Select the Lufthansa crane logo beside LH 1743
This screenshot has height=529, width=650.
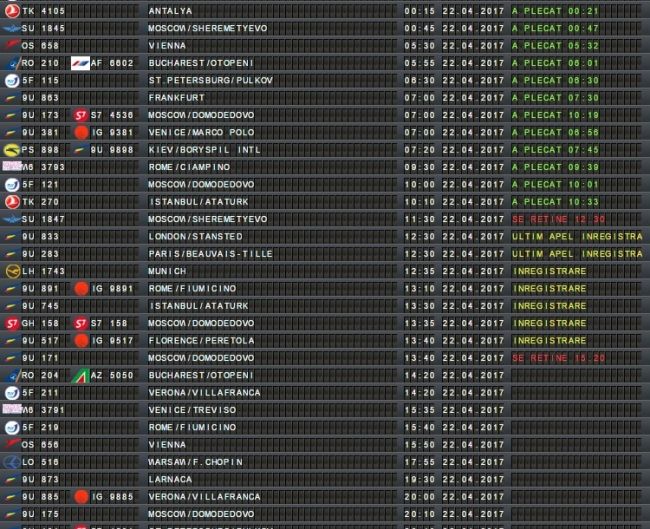13,272
